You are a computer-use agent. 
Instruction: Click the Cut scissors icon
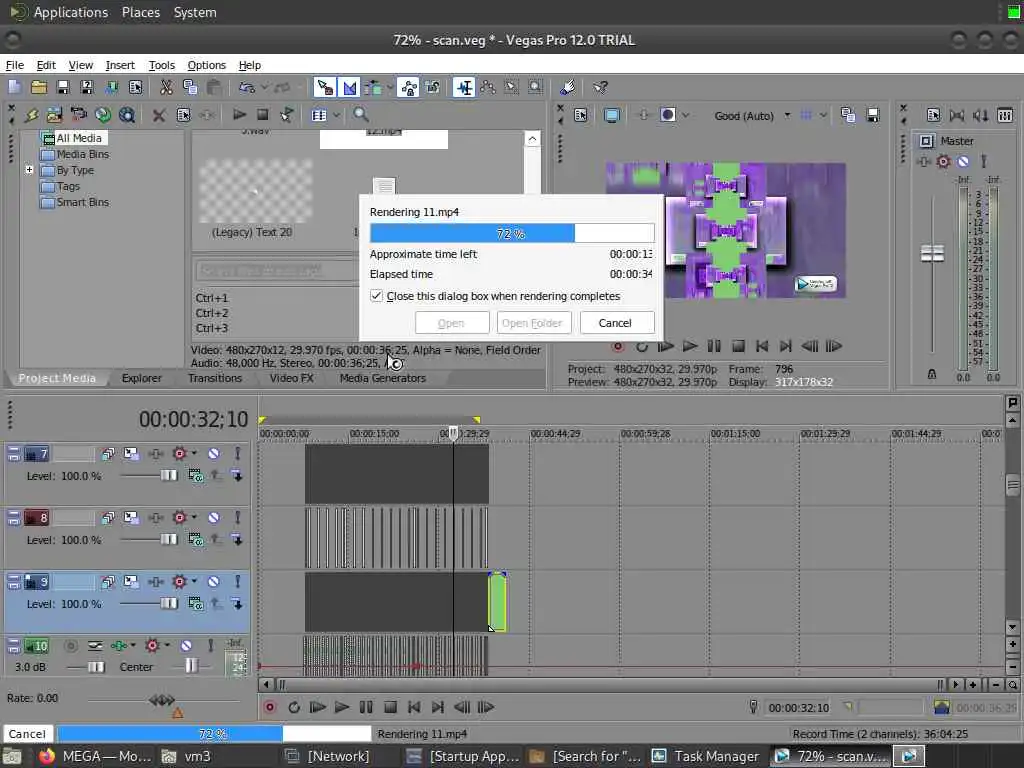(167, 88)
